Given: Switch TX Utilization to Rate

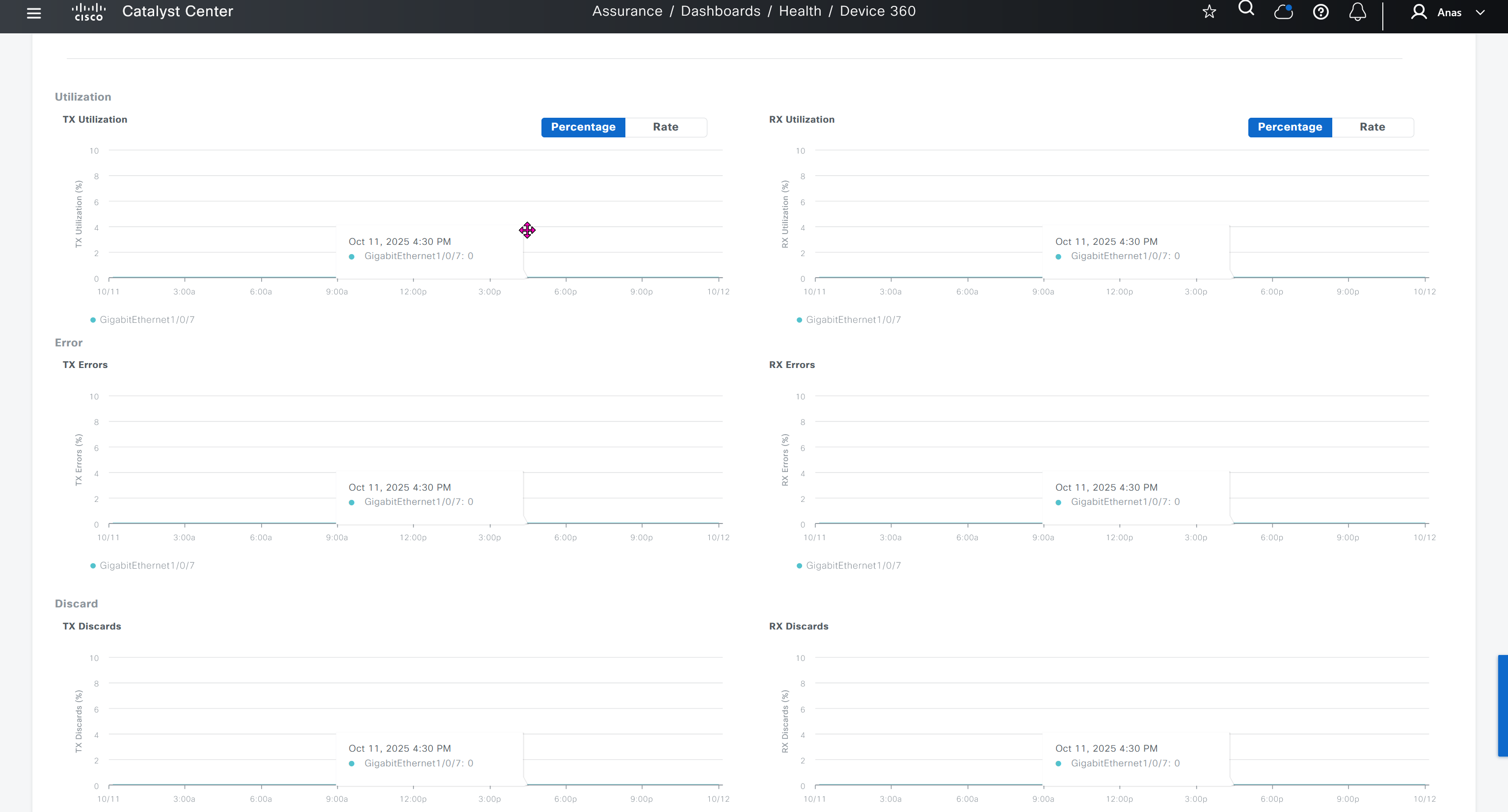Looking at the screenshot, I should 666,127.
